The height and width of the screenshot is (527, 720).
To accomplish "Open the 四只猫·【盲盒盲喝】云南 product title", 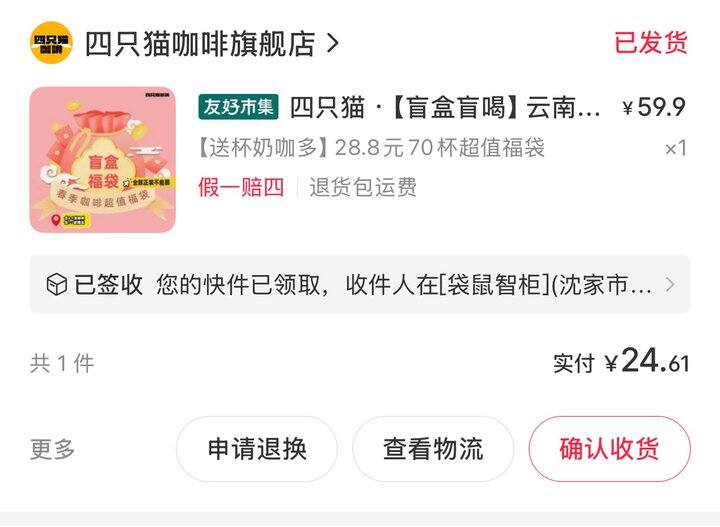I will click(445, 107).
